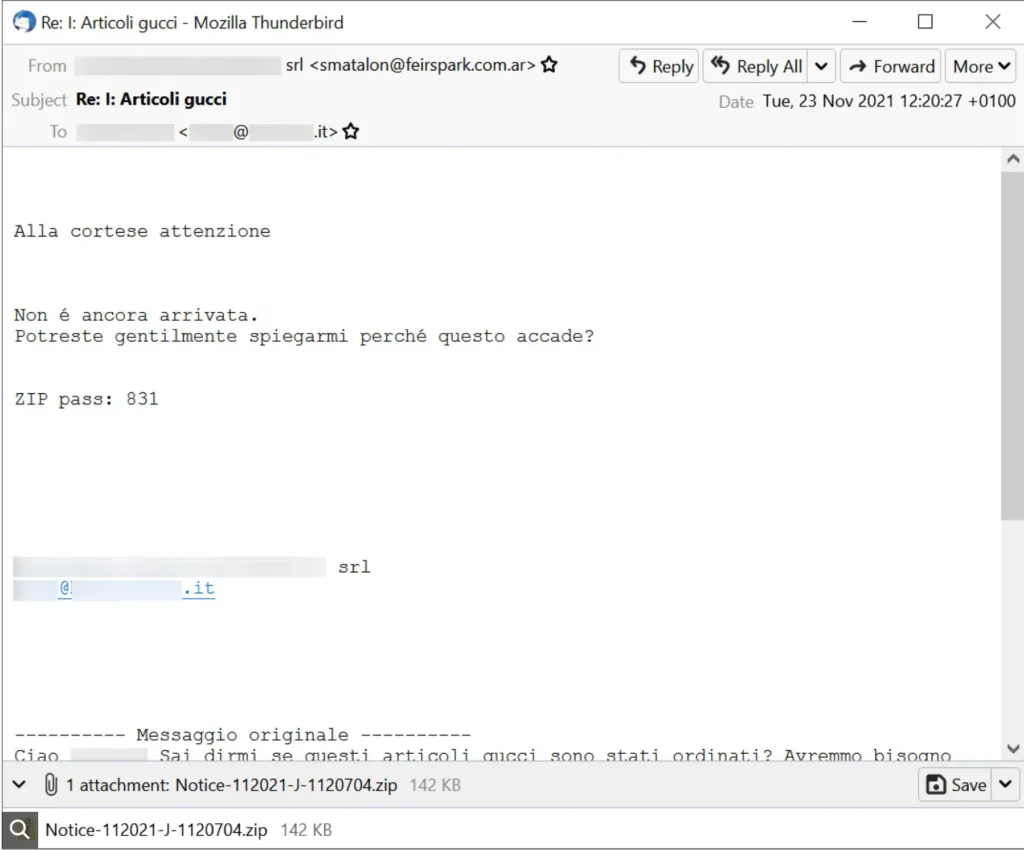Save the attached zip file
This screenshot has height=850, width=1024.
956,785
